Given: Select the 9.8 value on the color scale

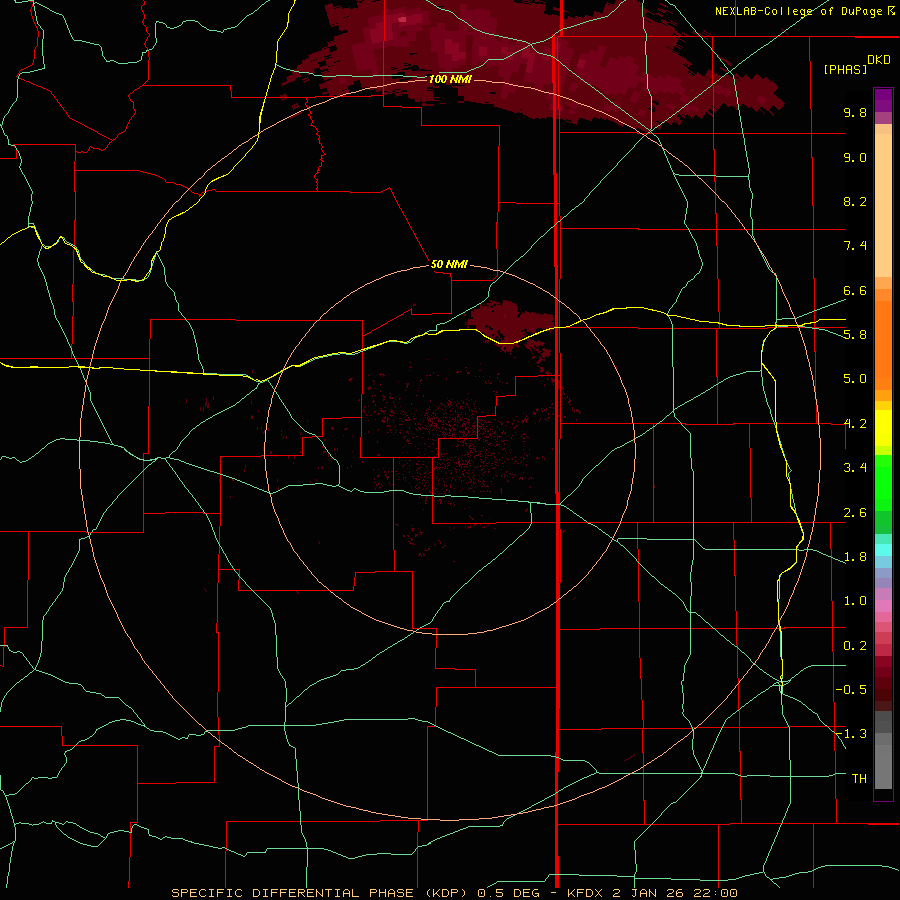Looking at the screenshot, I should point(855,112).
